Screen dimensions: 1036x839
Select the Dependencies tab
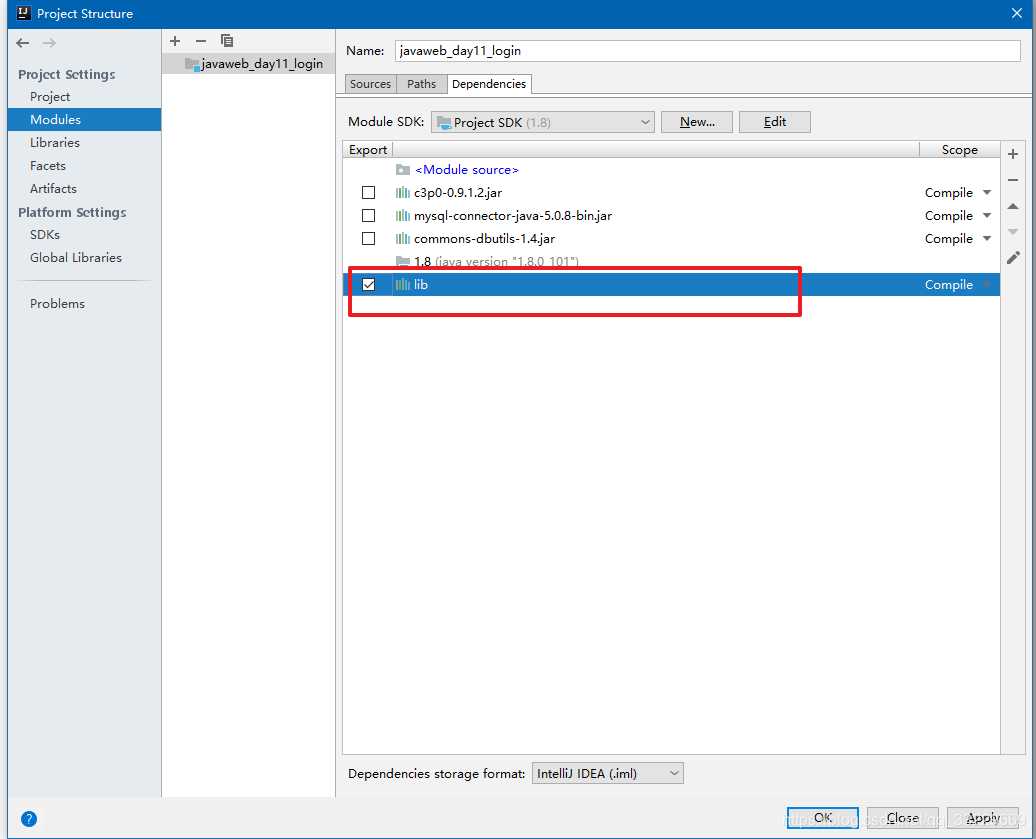[x=489, y=84]
